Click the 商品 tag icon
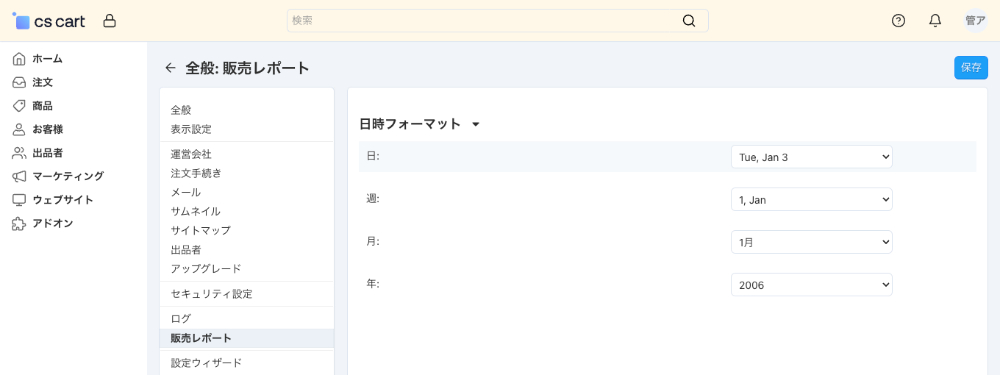Viewport: 1000px width, 375px height. click(19, 106)
